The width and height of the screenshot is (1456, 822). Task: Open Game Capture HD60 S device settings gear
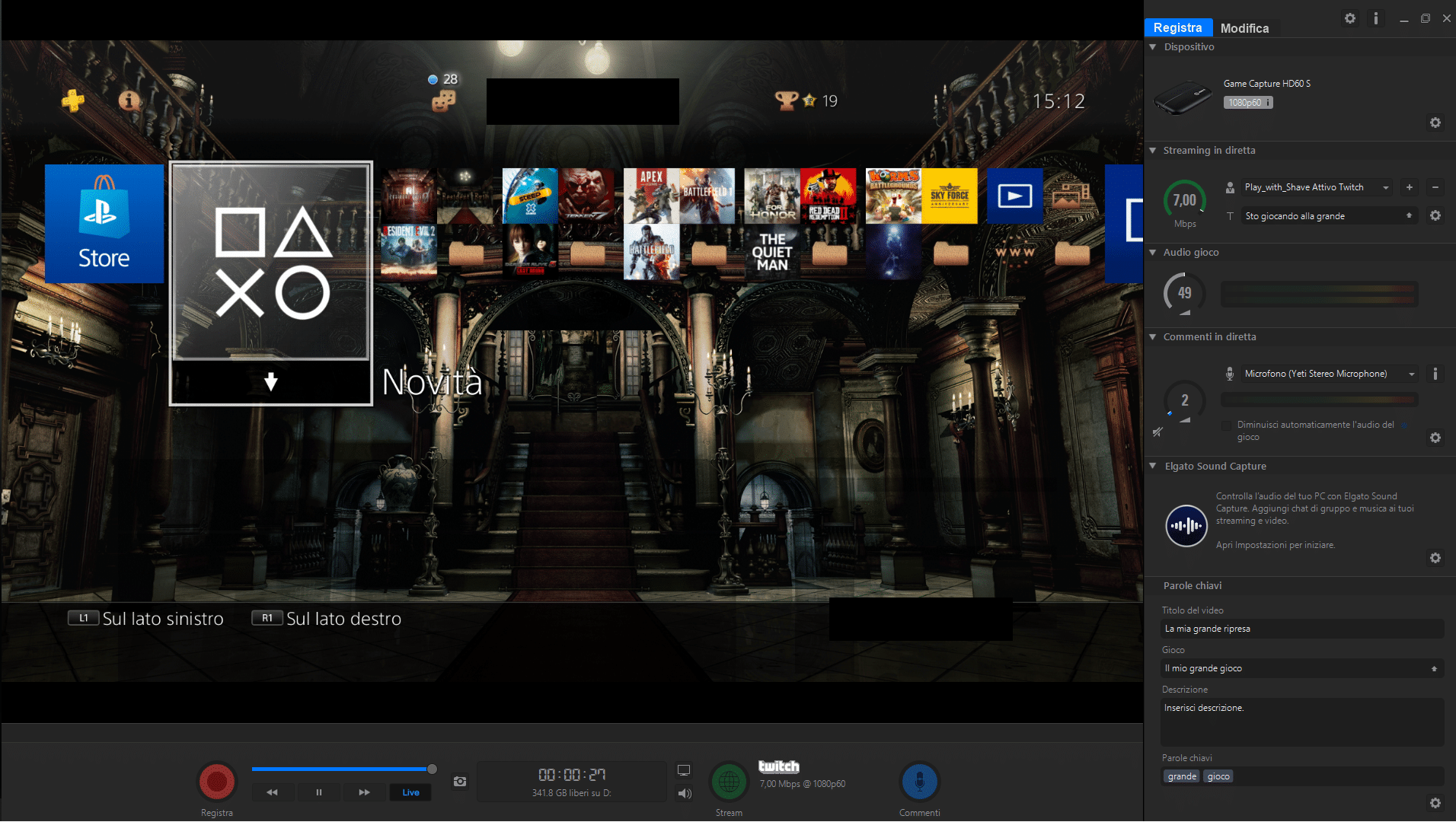click(1435, 123)
